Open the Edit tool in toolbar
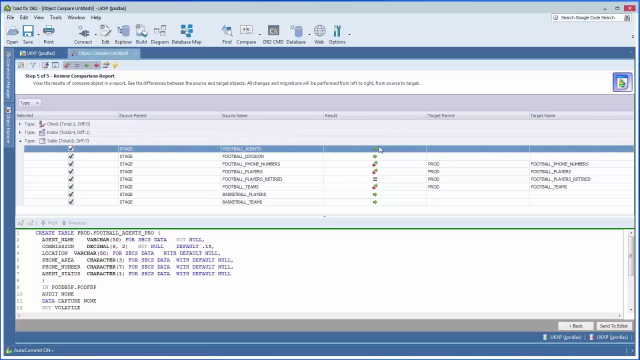The image size is (640, 360). (x=105, y=34)
